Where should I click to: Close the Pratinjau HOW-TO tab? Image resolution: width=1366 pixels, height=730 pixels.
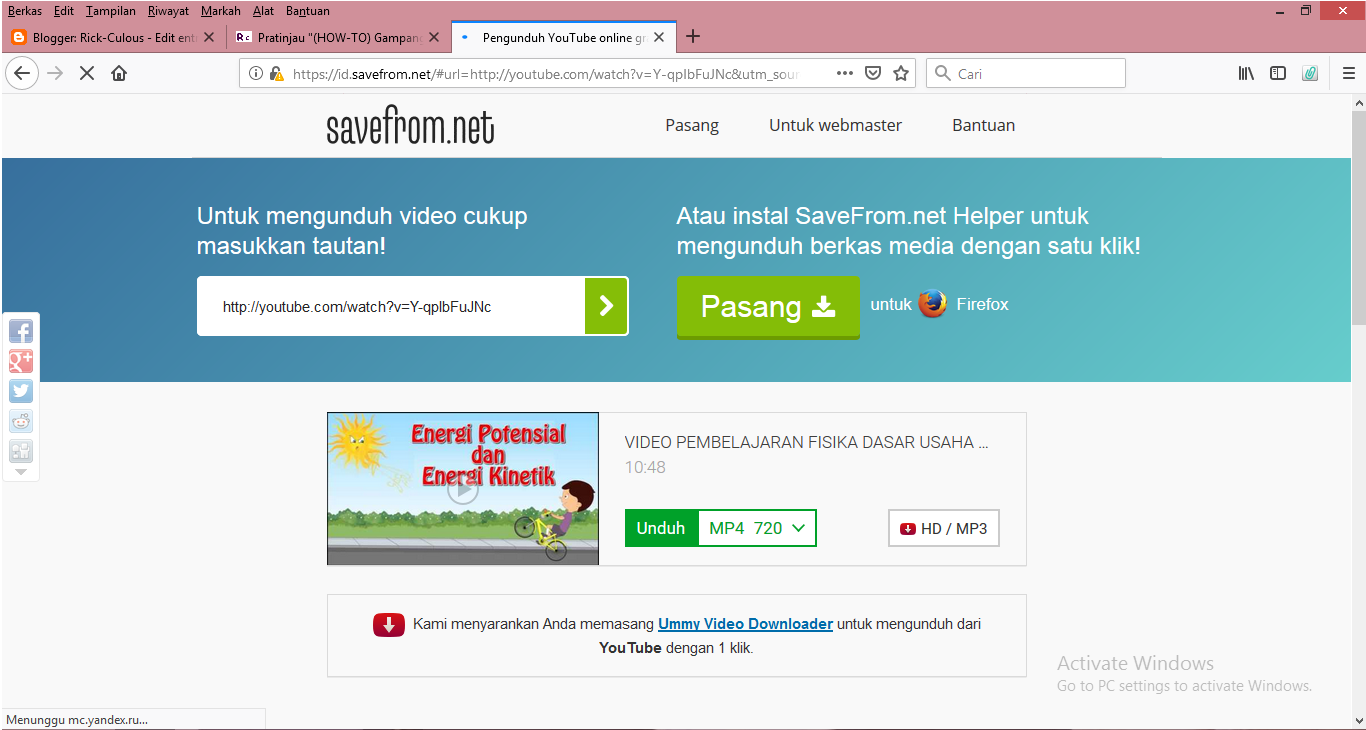433,37
